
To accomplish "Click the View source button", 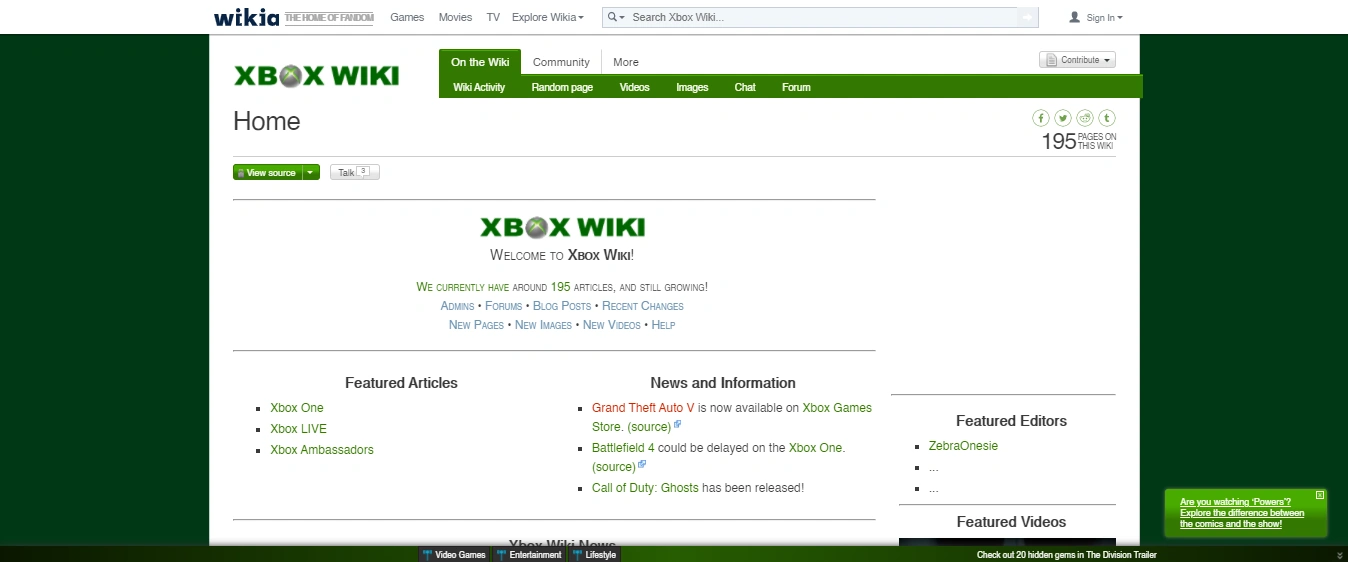I will click(x=268, y=172).
